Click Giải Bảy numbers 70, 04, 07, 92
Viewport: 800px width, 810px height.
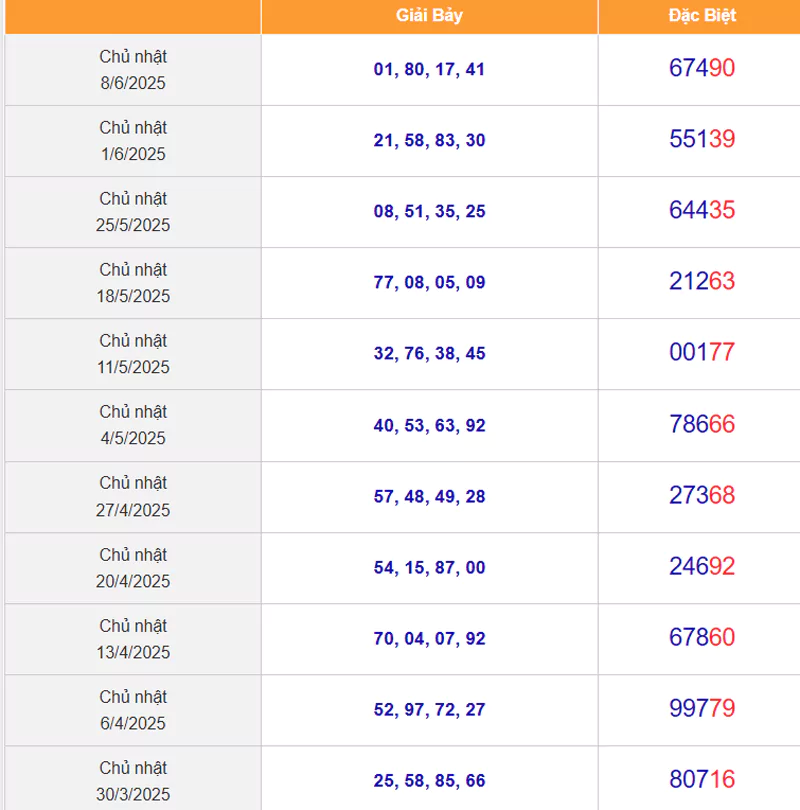(429, 638)
